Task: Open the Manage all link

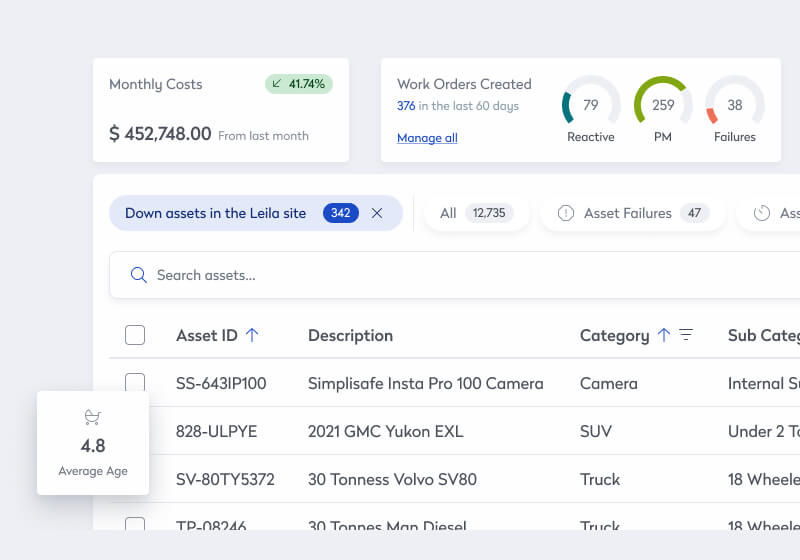Action: pyautogui.click(x=427, y=138)
